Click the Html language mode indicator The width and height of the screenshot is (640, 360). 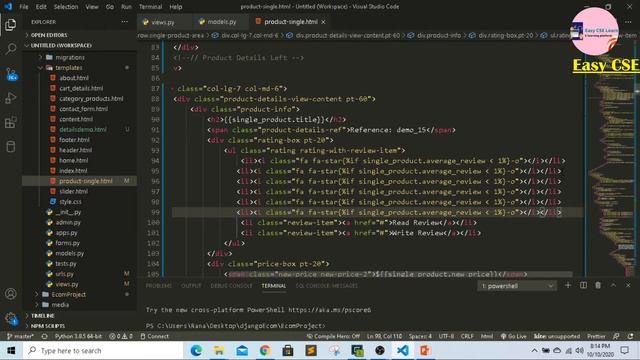pos(487,336)
